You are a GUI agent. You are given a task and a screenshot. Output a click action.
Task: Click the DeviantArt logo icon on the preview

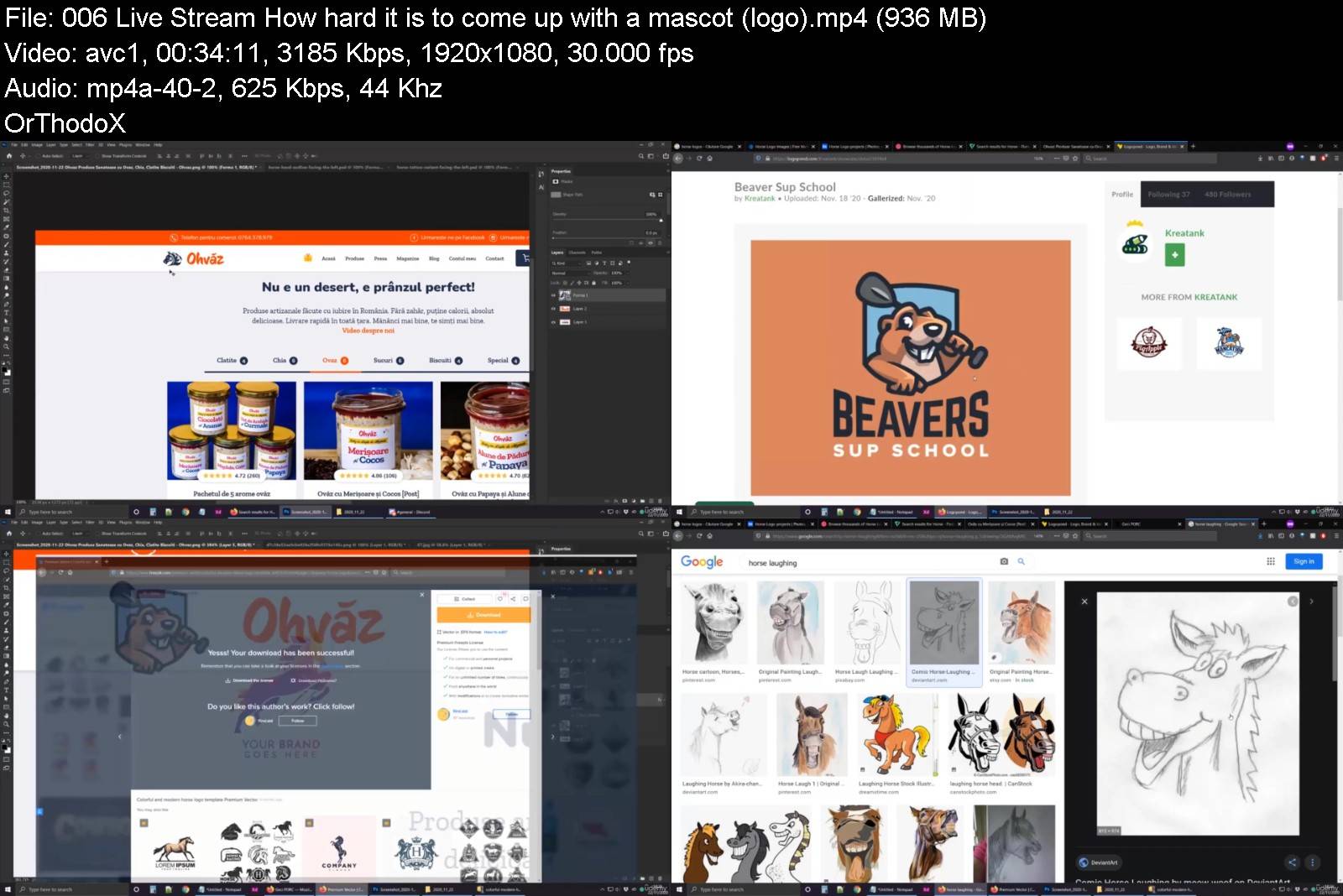click(x=1082, y=862)
